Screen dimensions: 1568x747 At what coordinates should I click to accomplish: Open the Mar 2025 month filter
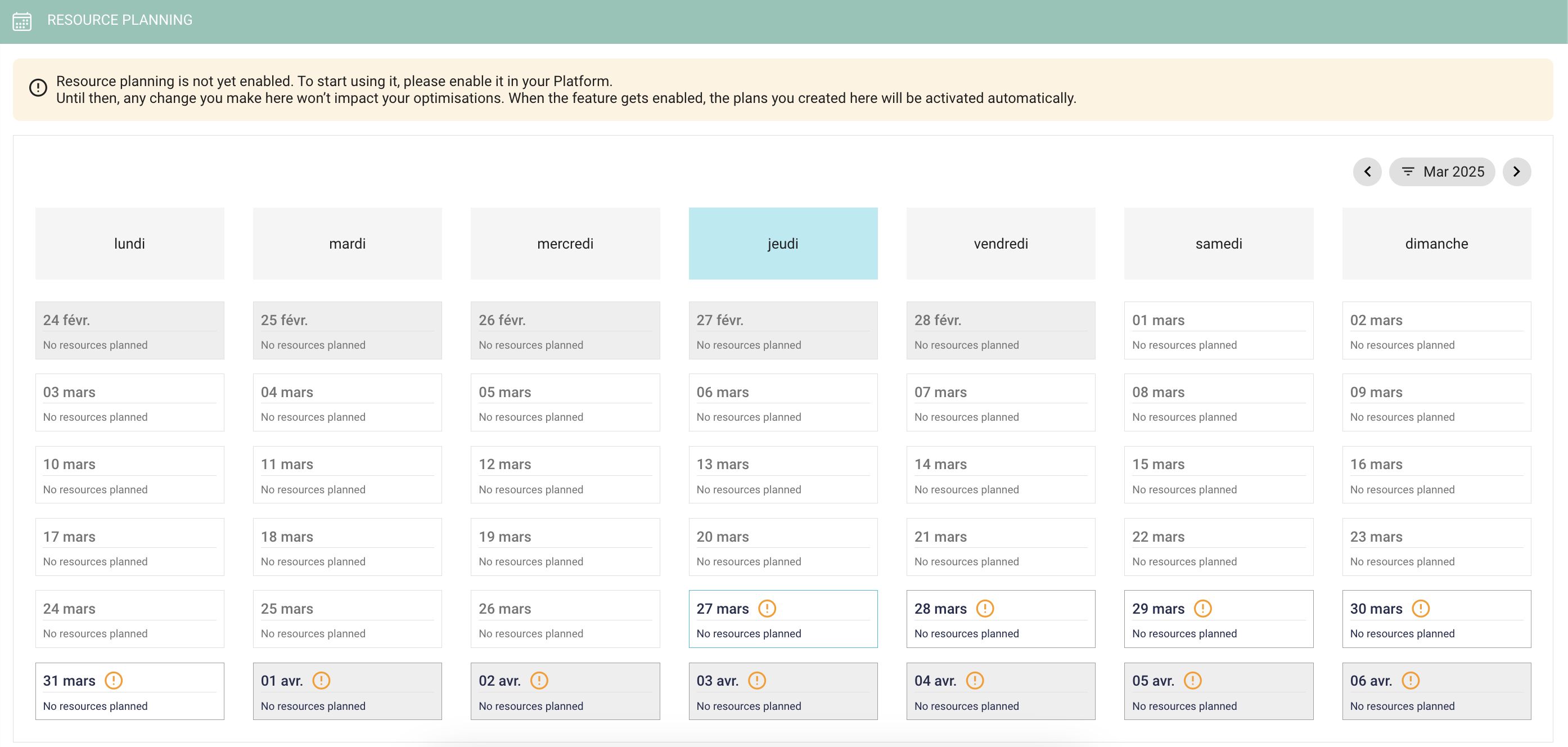click(1441, 172)
